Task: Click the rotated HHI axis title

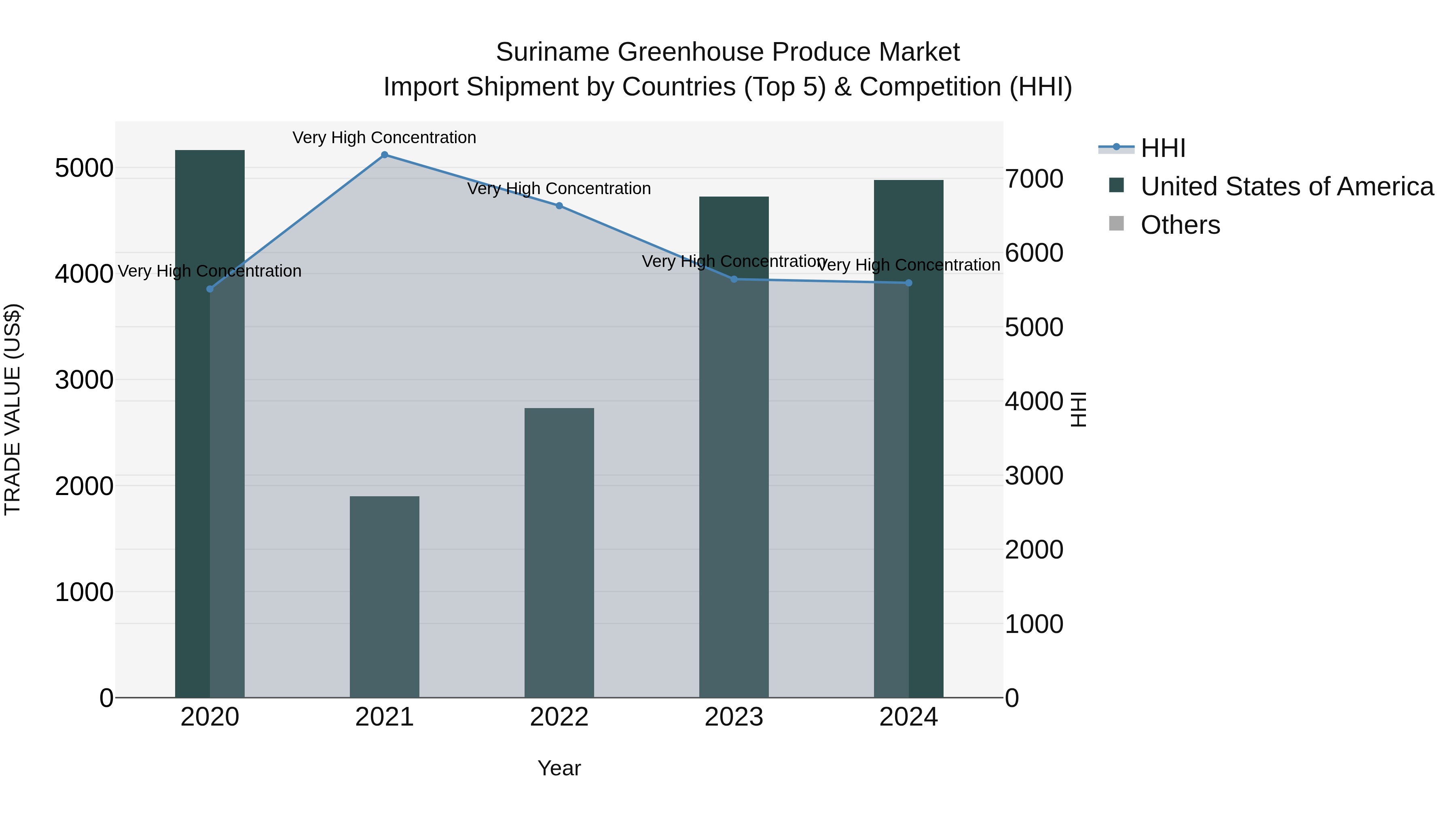Action: (x=1078, y=409)
